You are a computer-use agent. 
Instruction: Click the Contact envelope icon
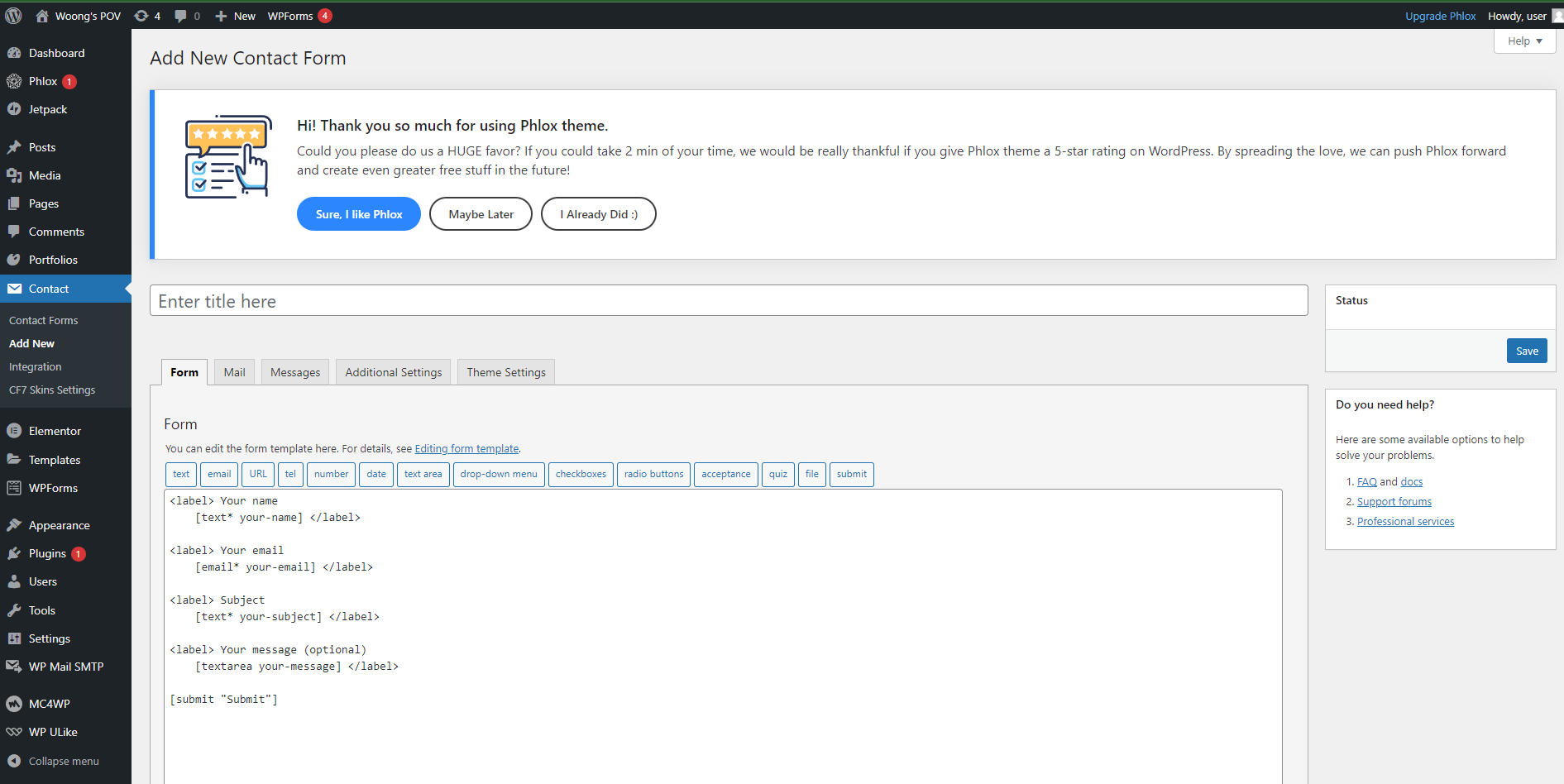14,289
